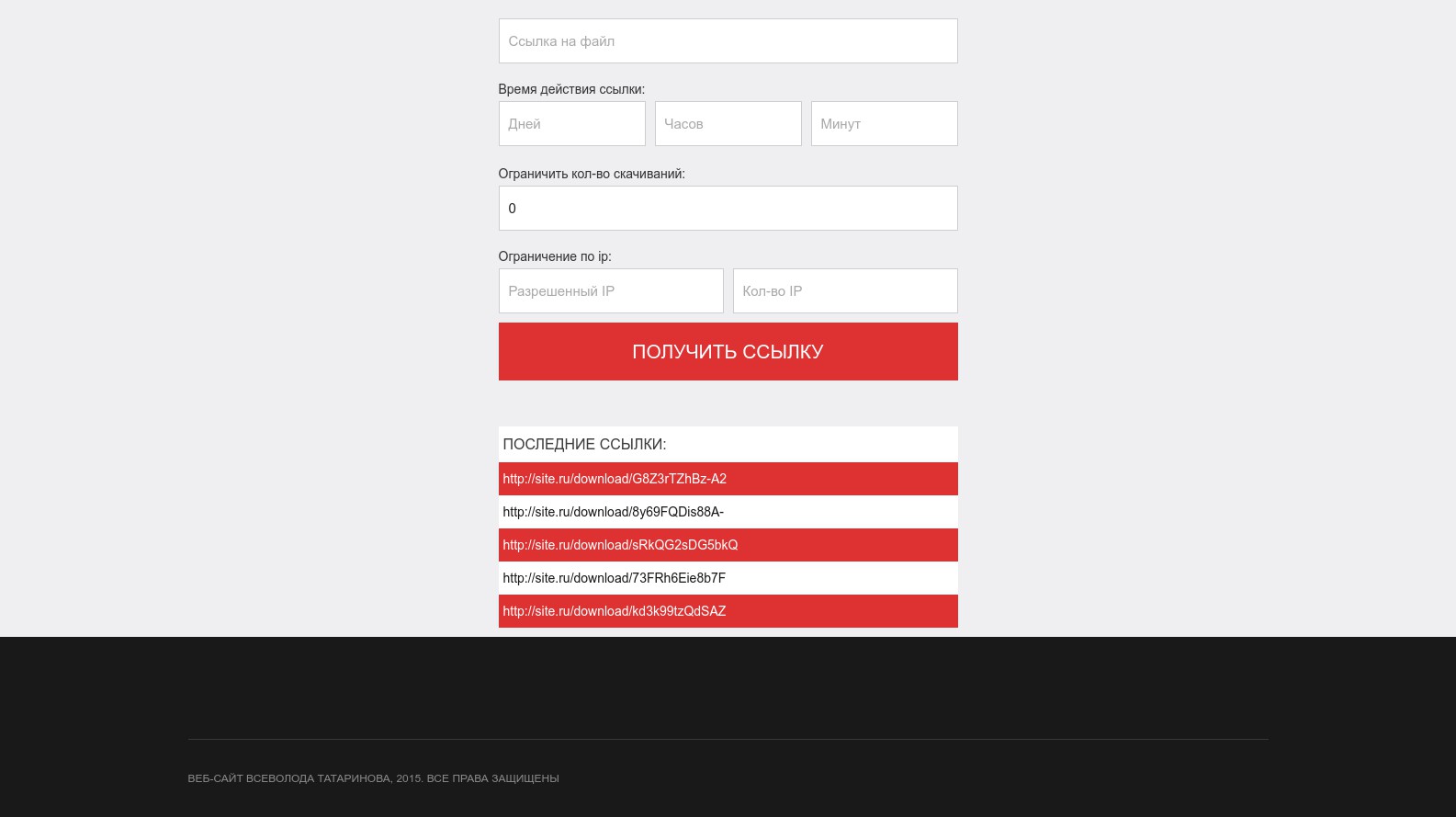1456x817 pixels.
Task: Focus the 'Разрешенный IP' field
Action: [x=611, y=291]
